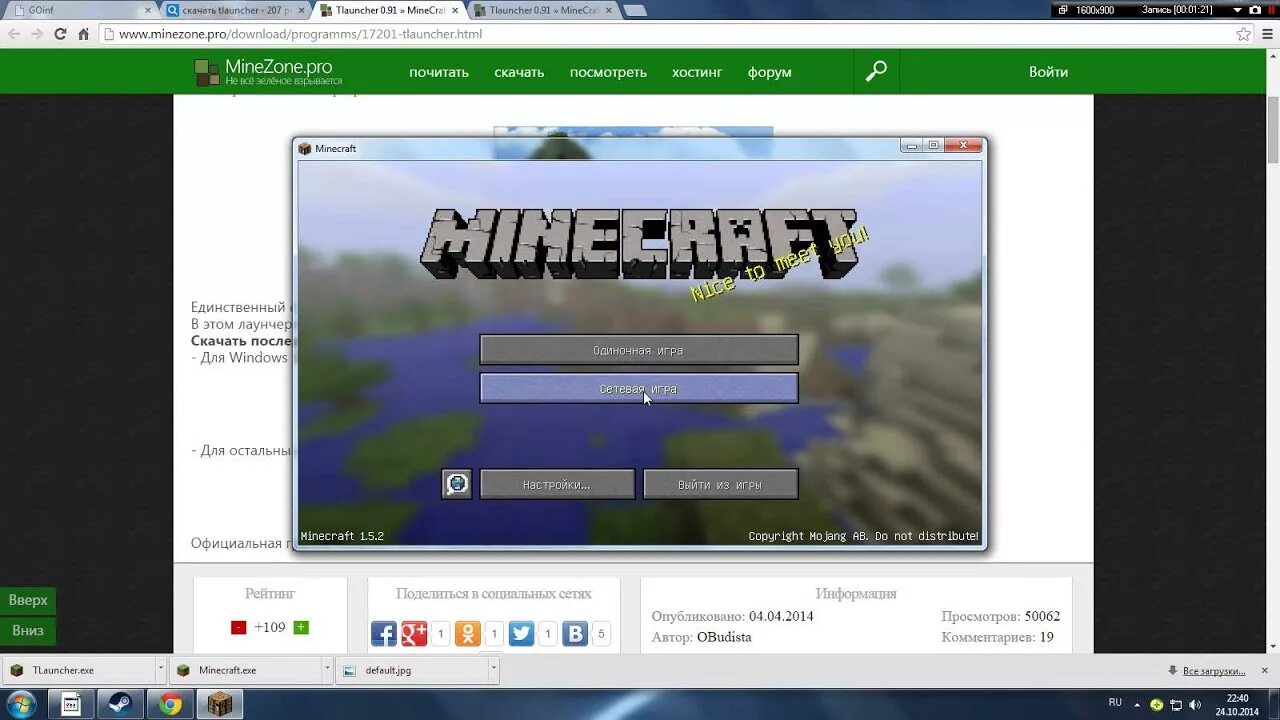
Task: Click 'Все загрузки...' link
Action: pyautogui.click(x=1213, y=670)
